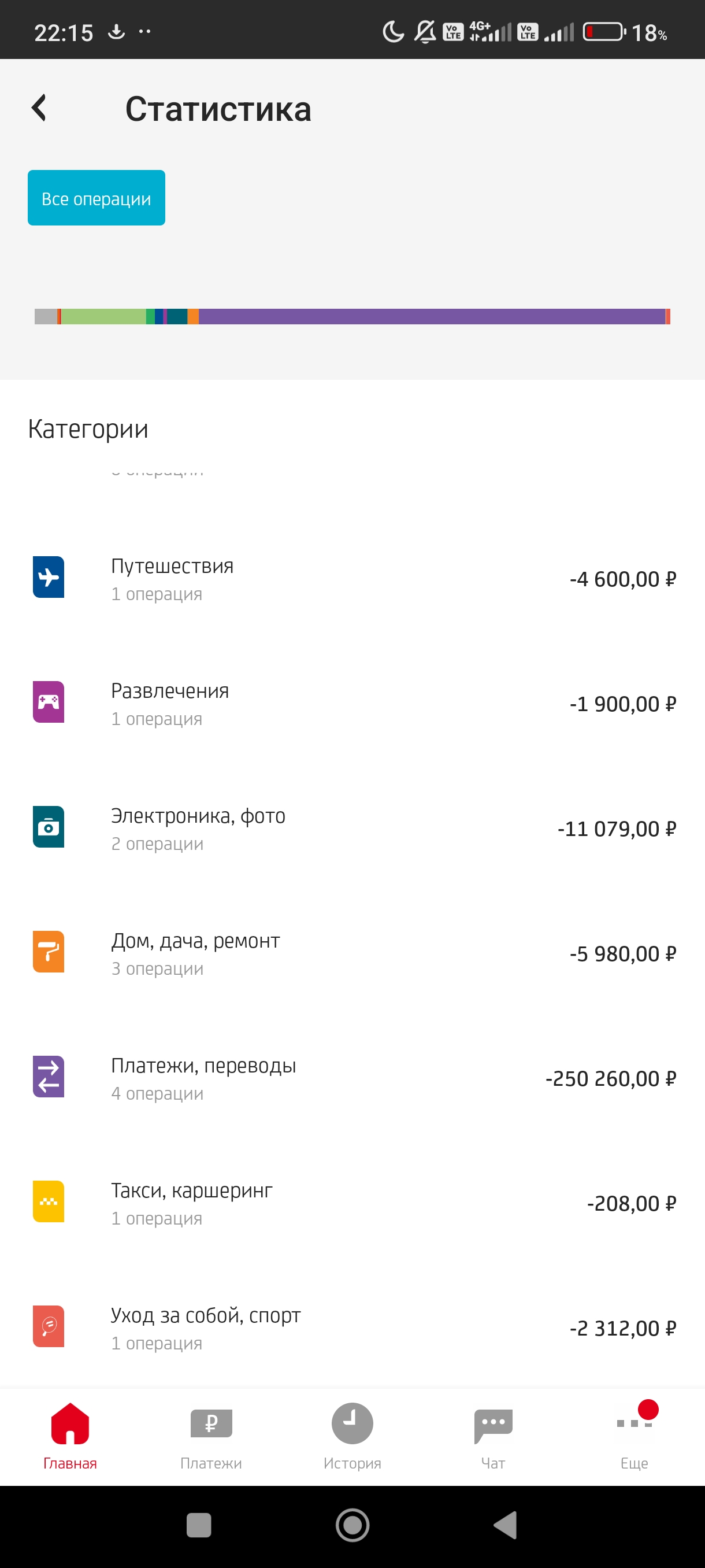Viewport: 705px width, 1568px height.
Task: Tap the back arrow icon
Action: (x=39, y=108)
